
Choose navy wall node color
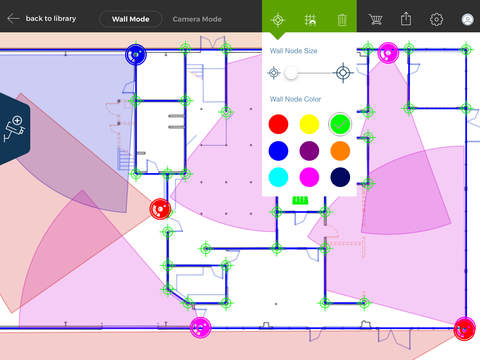(x=340, y=177)
